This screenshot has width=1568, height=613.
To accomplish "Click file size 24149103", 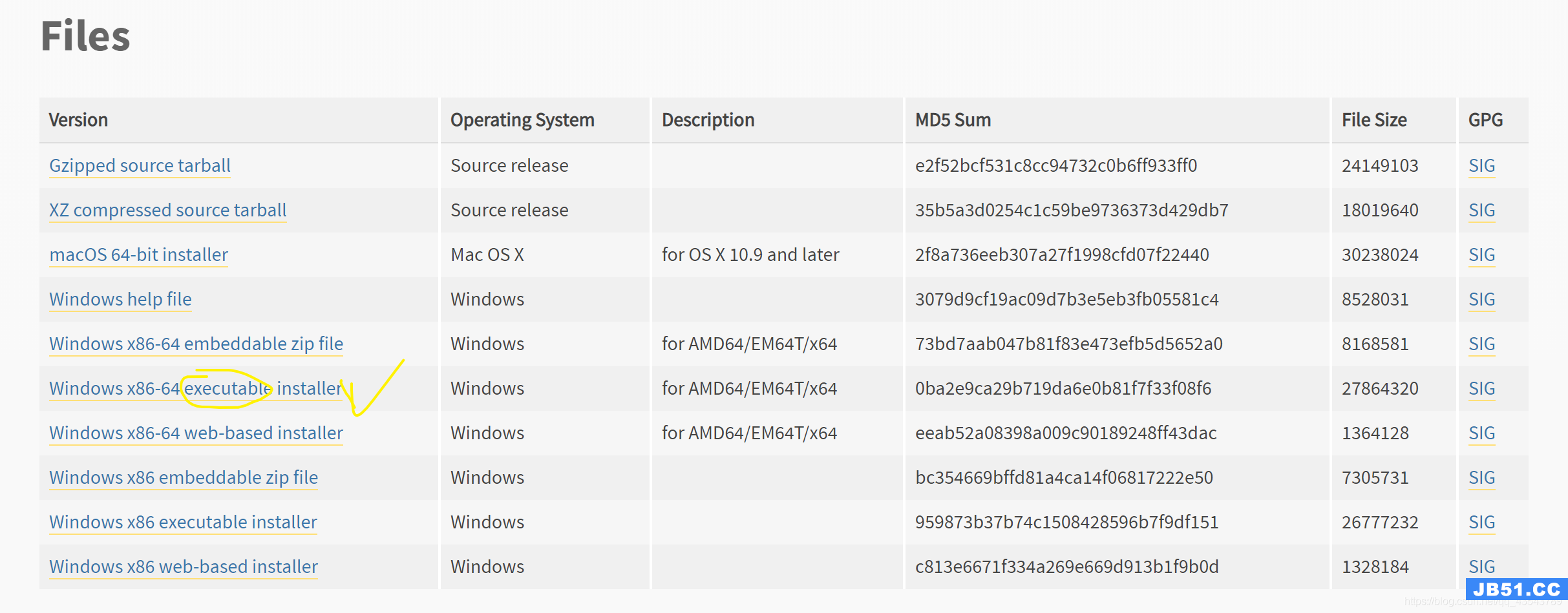I will pyautogui.click(x=1380, y=166).
